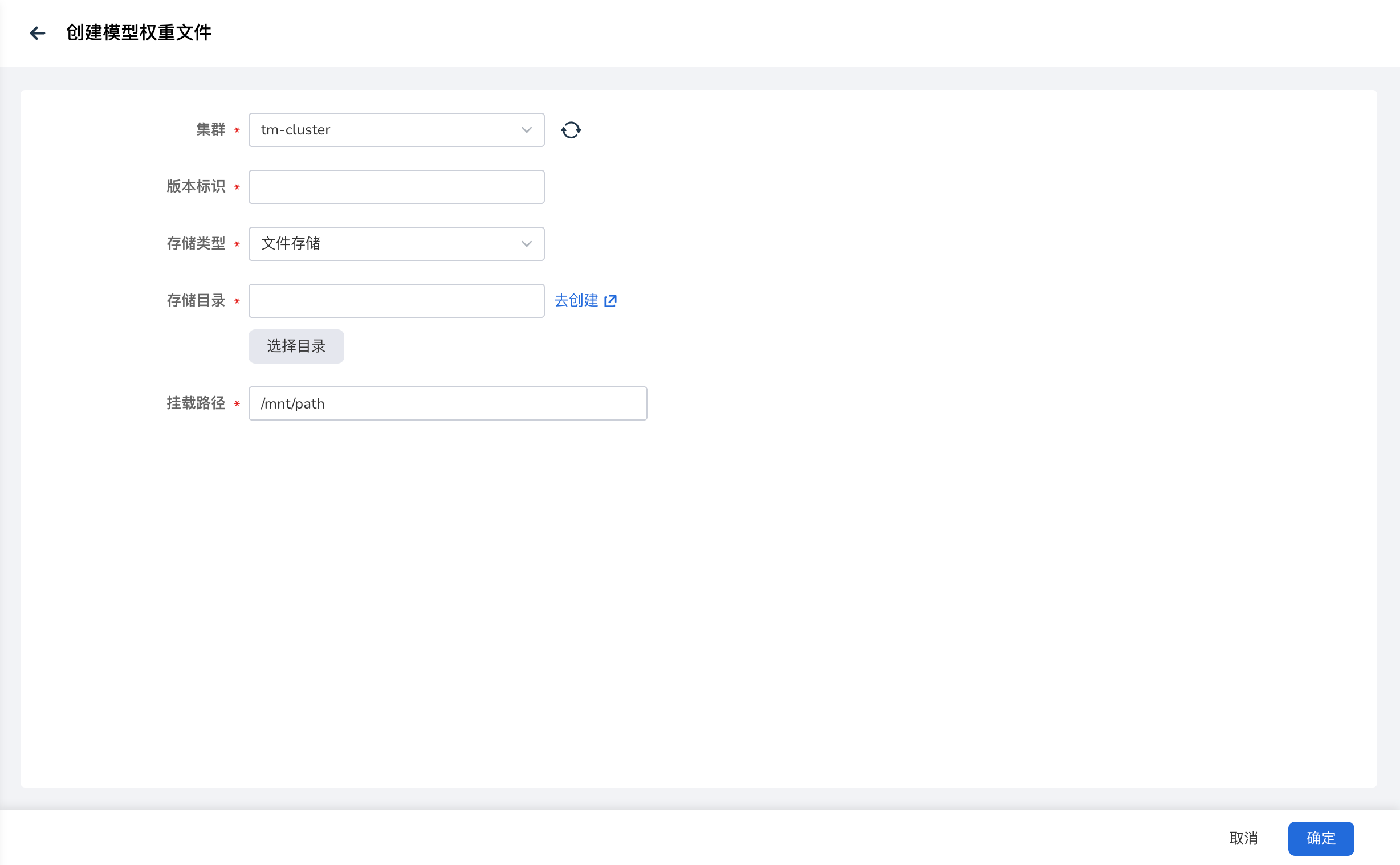The image size is (1400, 865).
Task: Open the 集群 dropdown showing tm-cluster
Action: coord(396,130)
